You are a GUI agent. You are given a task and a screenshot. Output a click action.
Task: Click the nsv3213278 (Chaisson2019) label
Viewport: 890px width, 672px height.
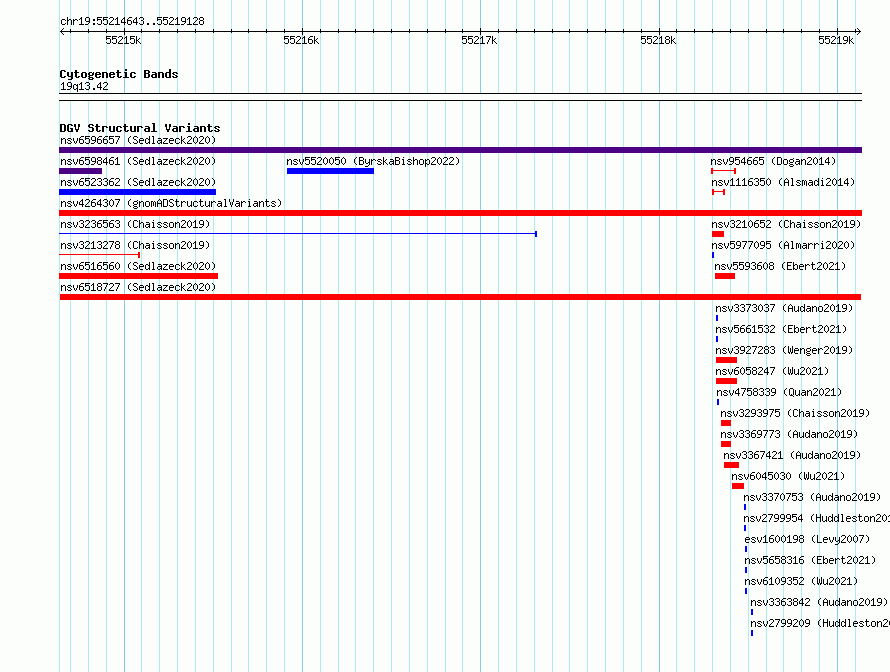point(135,245)
